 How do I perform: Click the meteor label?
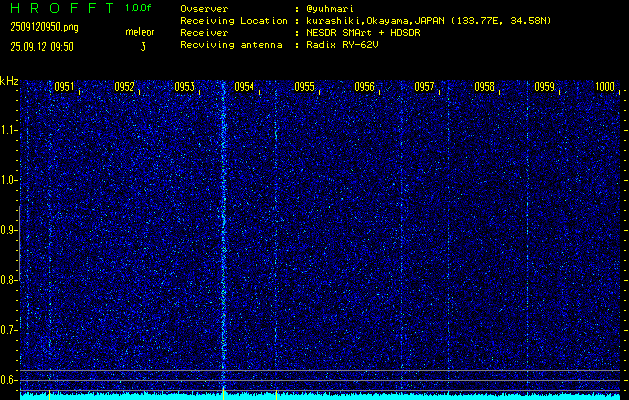pos(140,32)
